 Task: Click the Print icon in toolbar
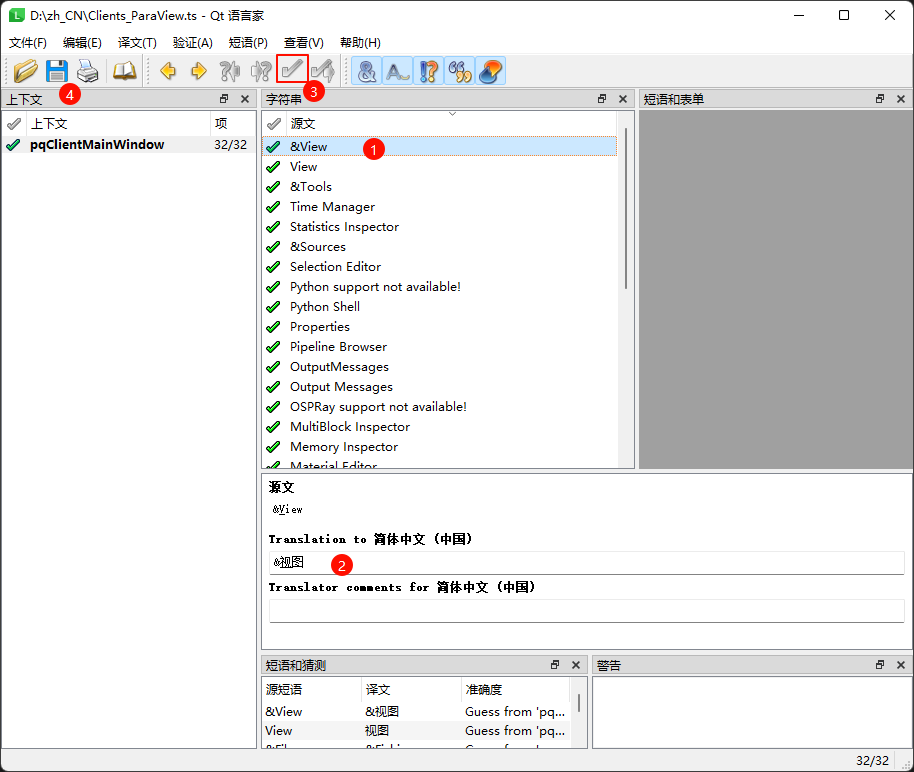88,71
